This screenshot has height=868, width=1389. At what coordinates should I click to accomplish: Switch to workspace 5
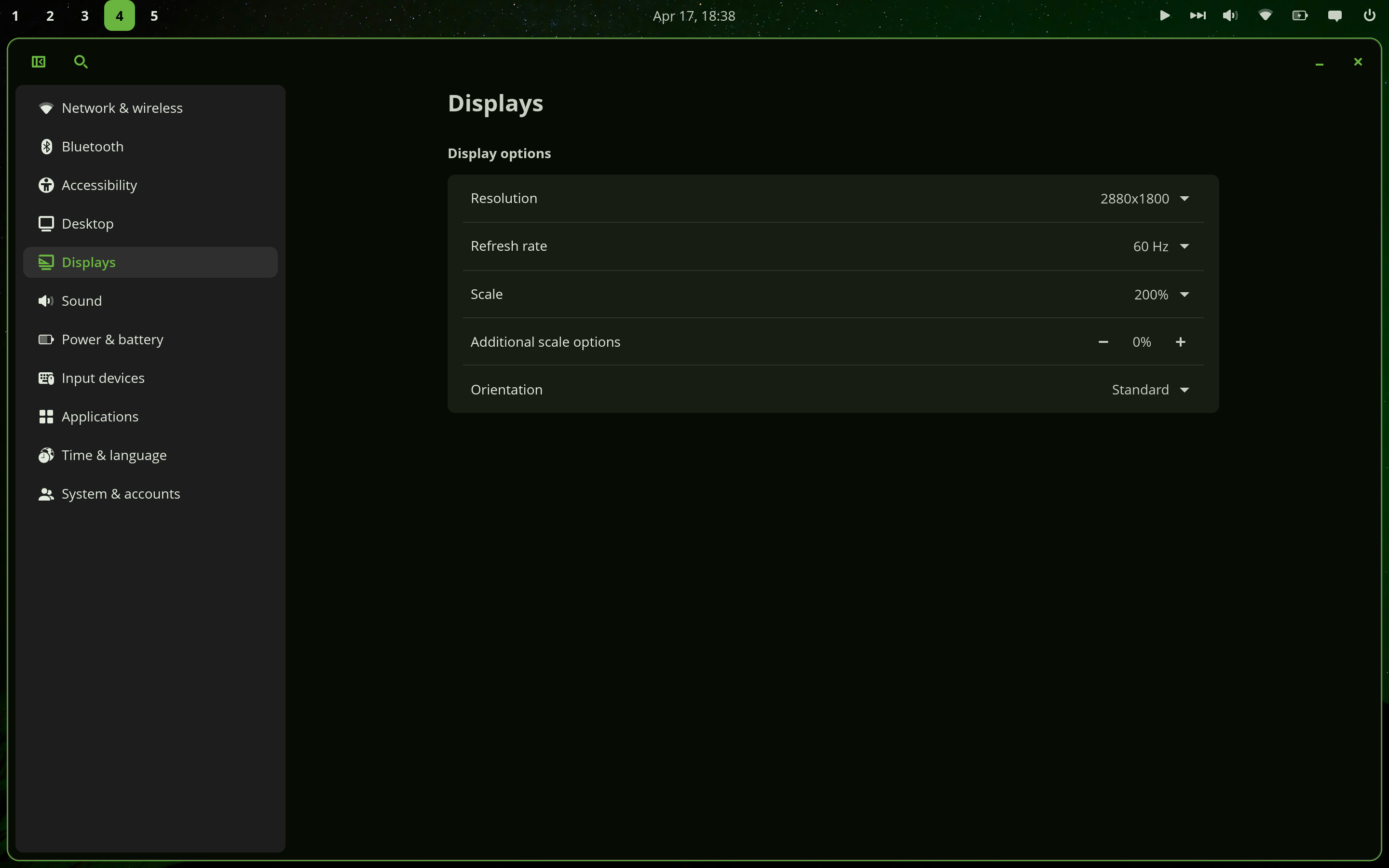point(154,15)
